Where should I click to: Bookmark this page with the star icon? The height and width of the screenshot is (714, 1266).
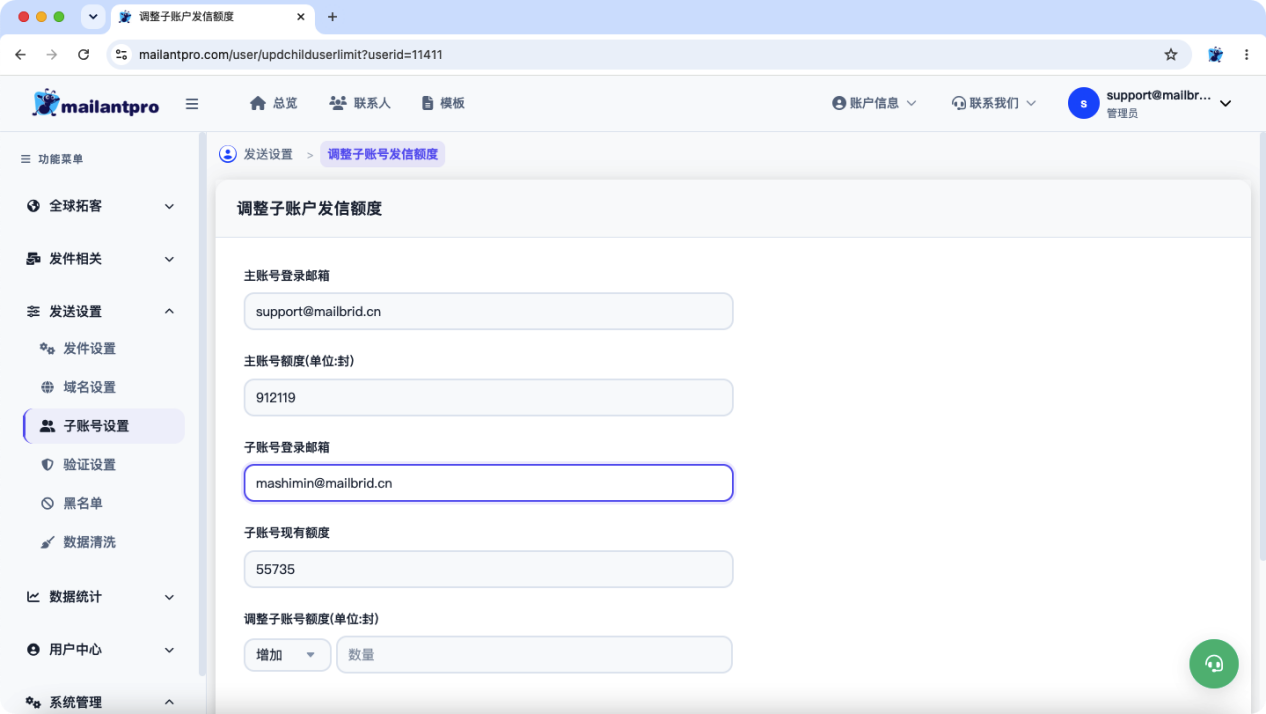[x=1171, y=55]
